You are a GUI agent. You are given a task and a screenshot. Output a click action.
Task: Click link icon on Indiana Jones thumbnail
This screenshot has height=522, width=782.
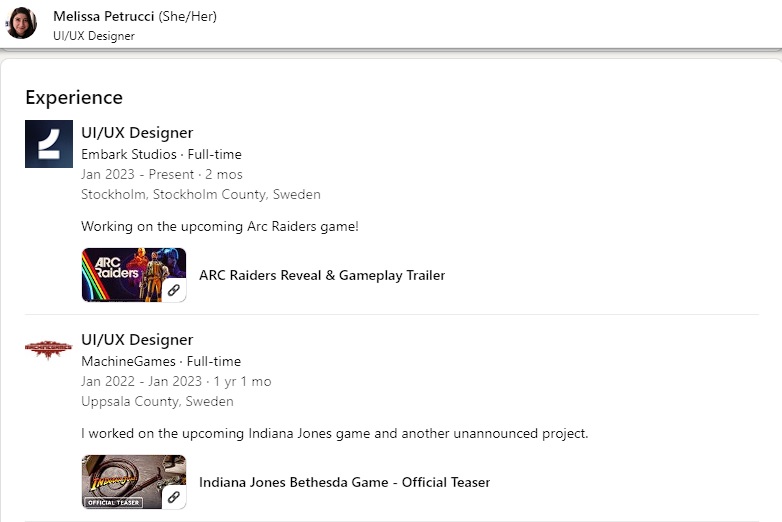click(x=173, y=497)
